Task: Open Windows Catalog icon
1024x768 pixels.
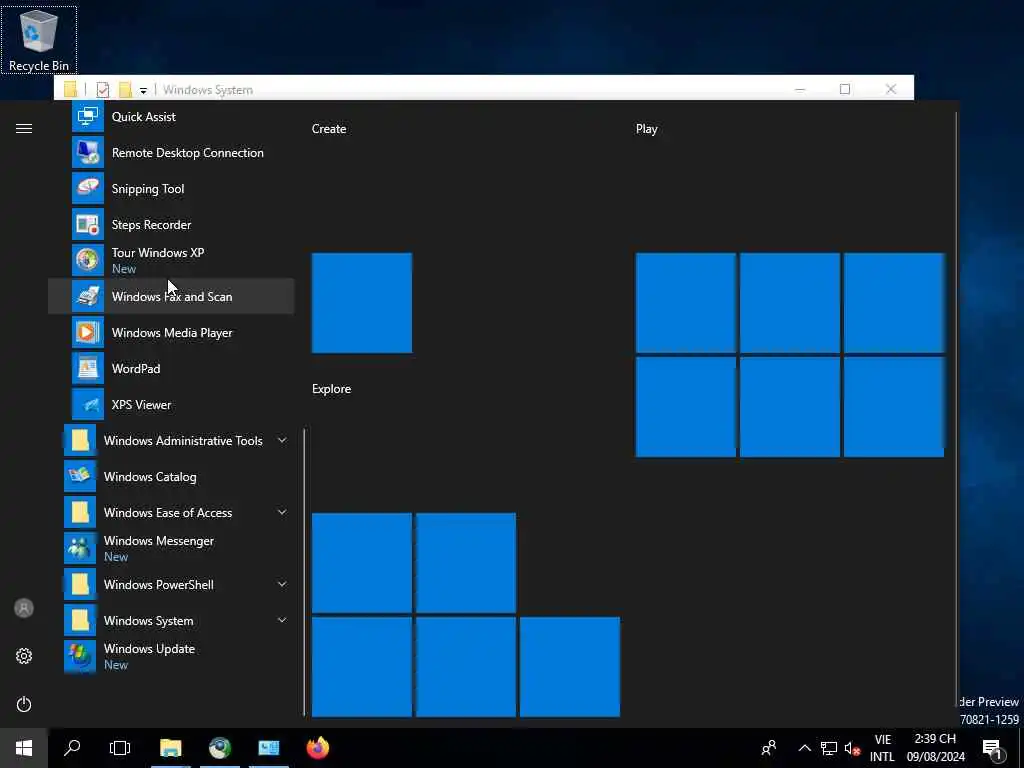Action: (80, 477)
